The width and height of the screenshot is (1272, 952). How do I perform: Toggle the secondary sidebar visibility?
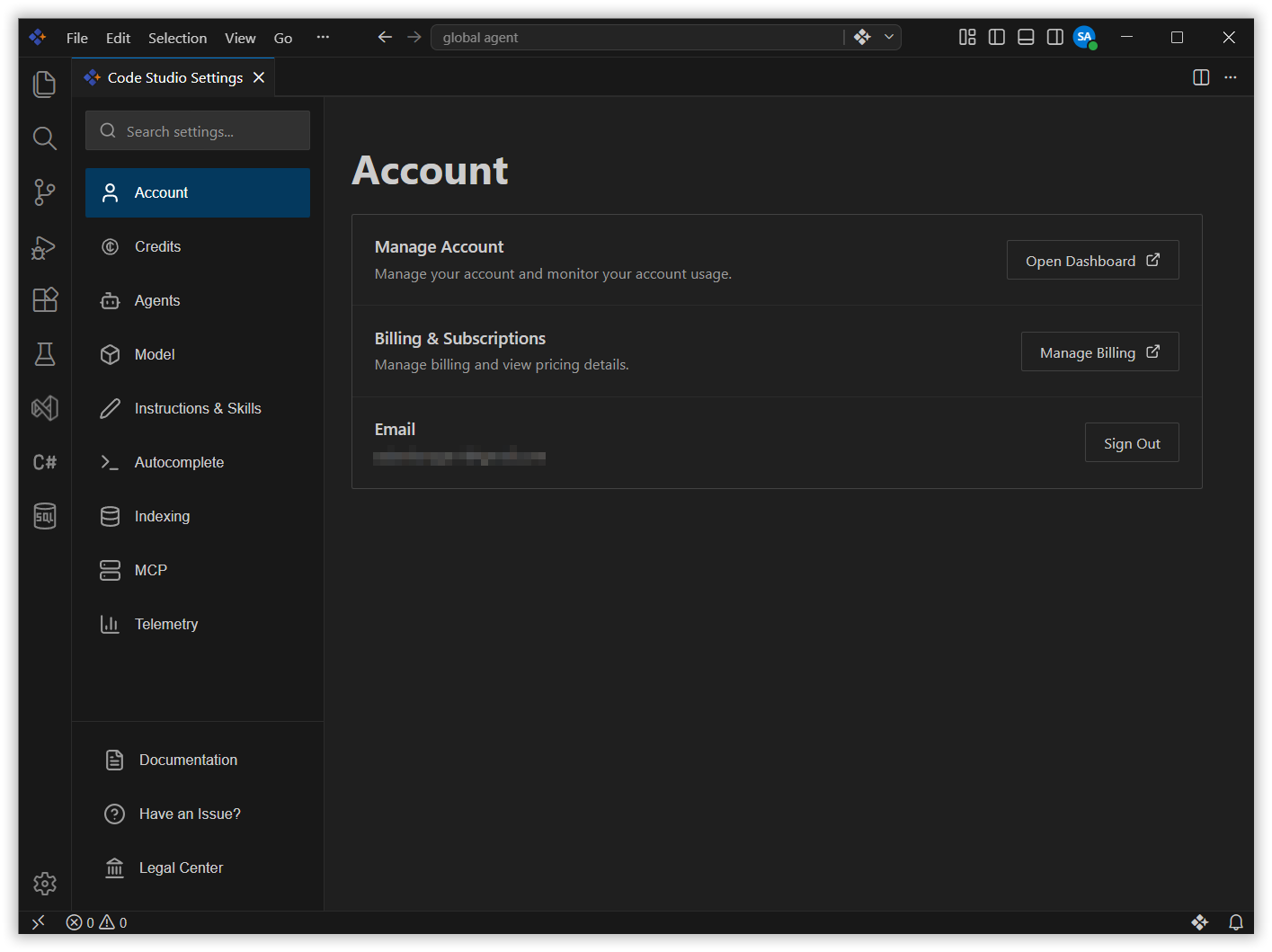pos(1055,37)
